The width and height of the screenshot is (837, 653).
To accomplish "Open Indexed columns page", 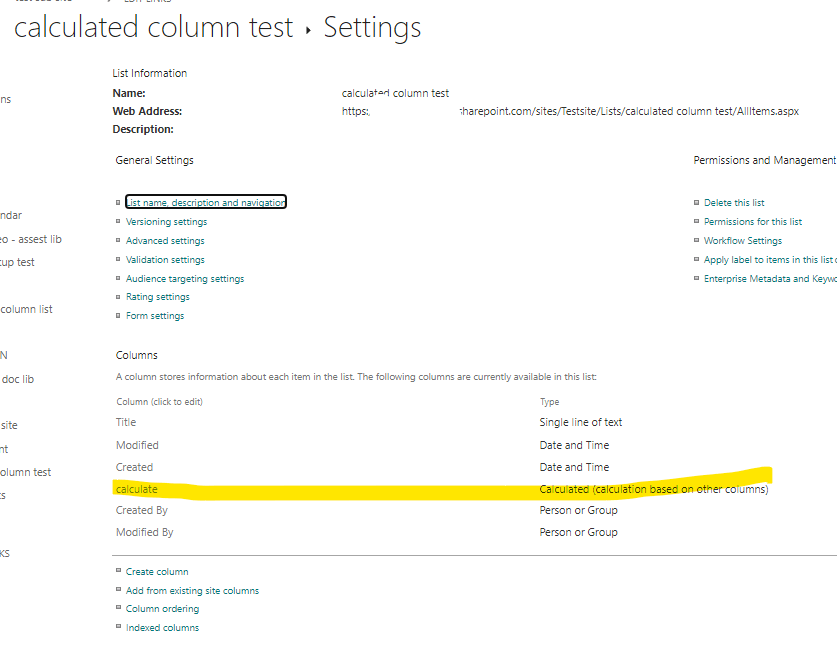I will tap(162, 628).
